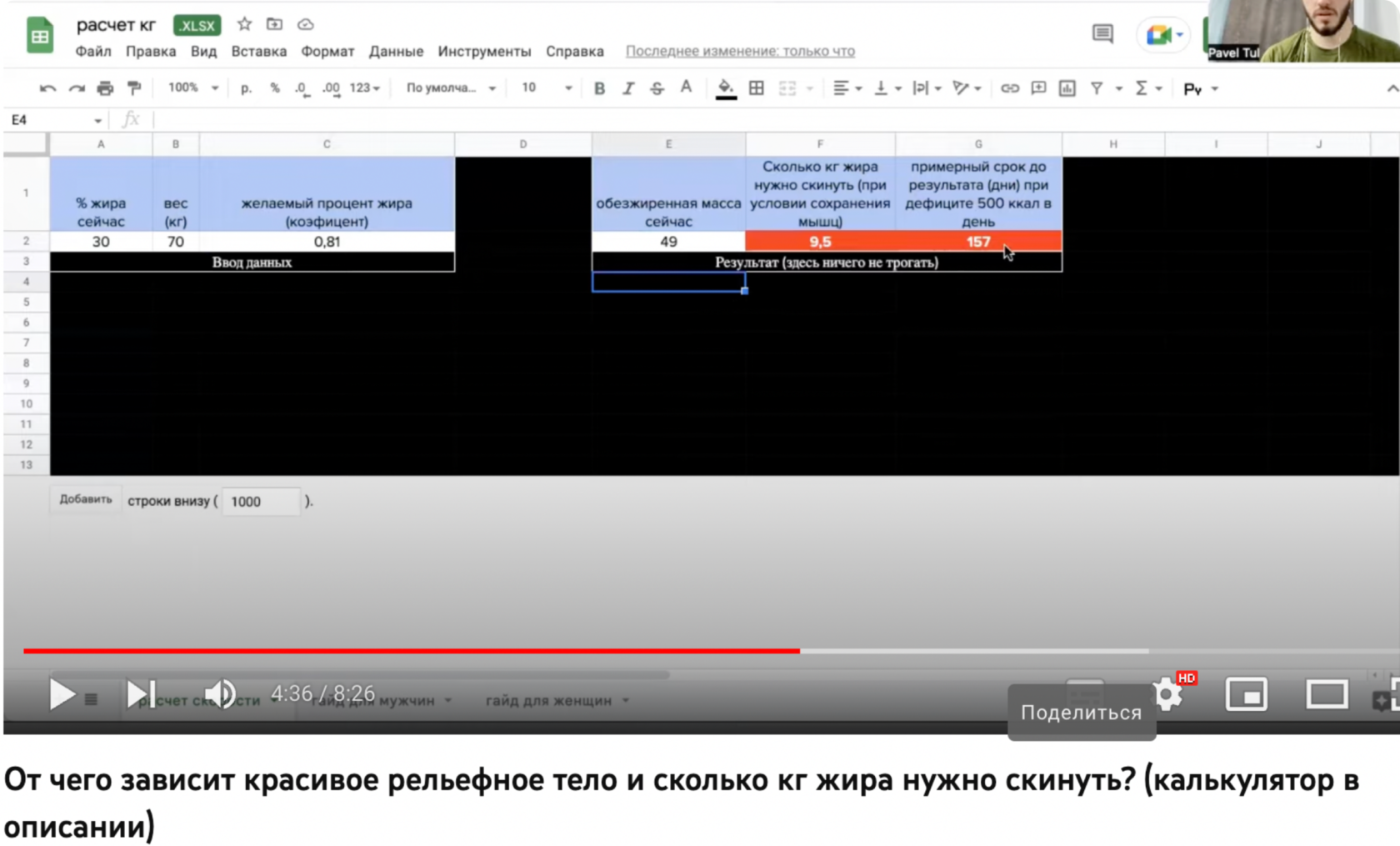Open the input tools Ру dropdown
Screen dimensions: 1400x846
coord(1201,88)
